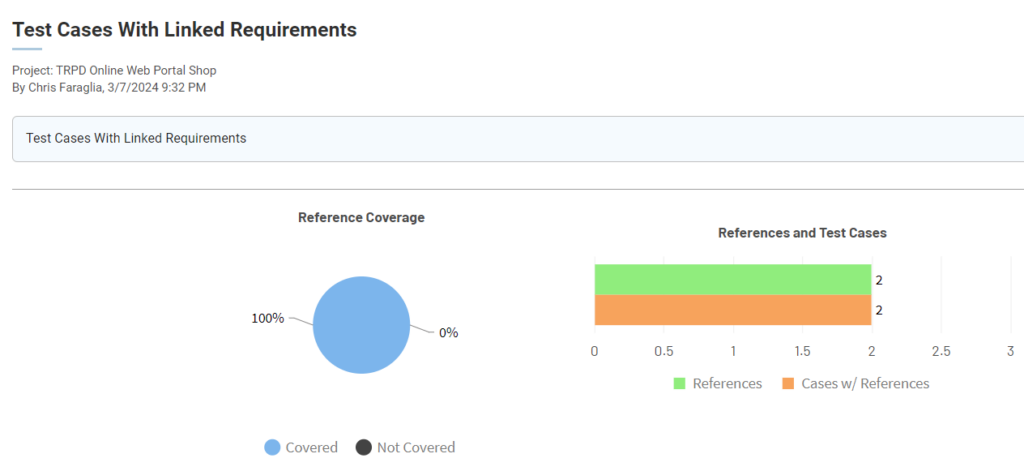This screenshot has height=458, width=1024.
Task: Hide the 'Covered' series via legend text
Action: [311, 447]
